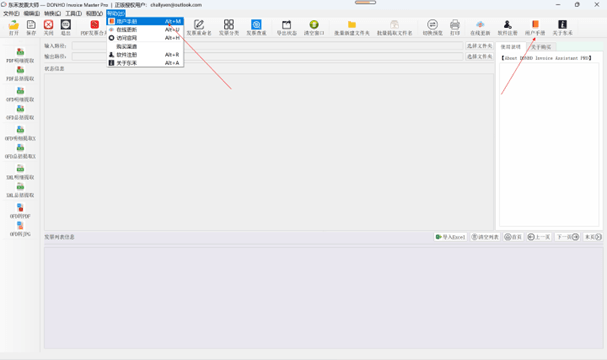Image resolution: width=607 pixels, height=360 pixels.
Task: Open the 编辑(E) menu
Action: [32, 14]
